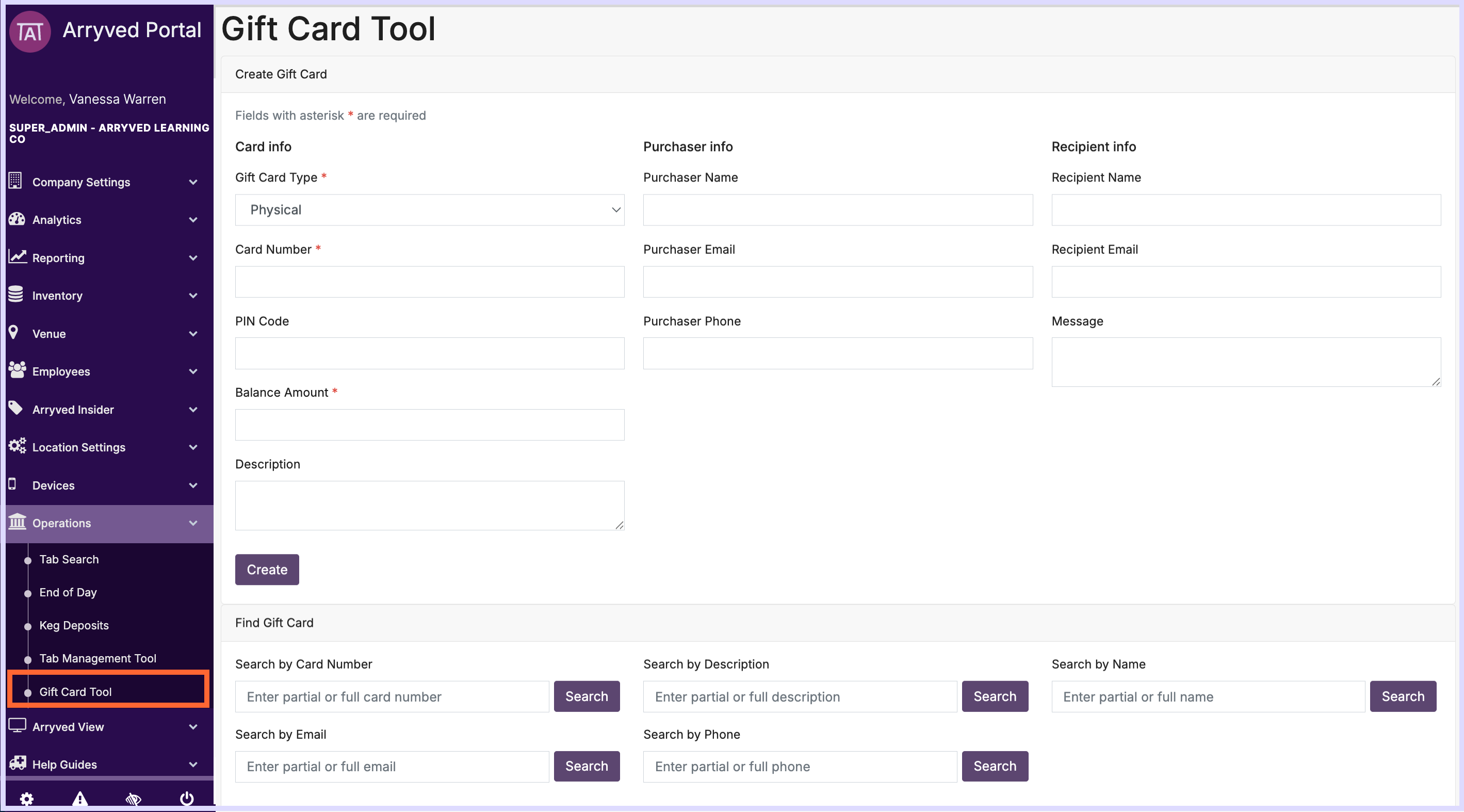Click the warning triangle icon in the sidebar footer
The width and height of the screenshot is (1464, 812).
[x=79, y=799]
